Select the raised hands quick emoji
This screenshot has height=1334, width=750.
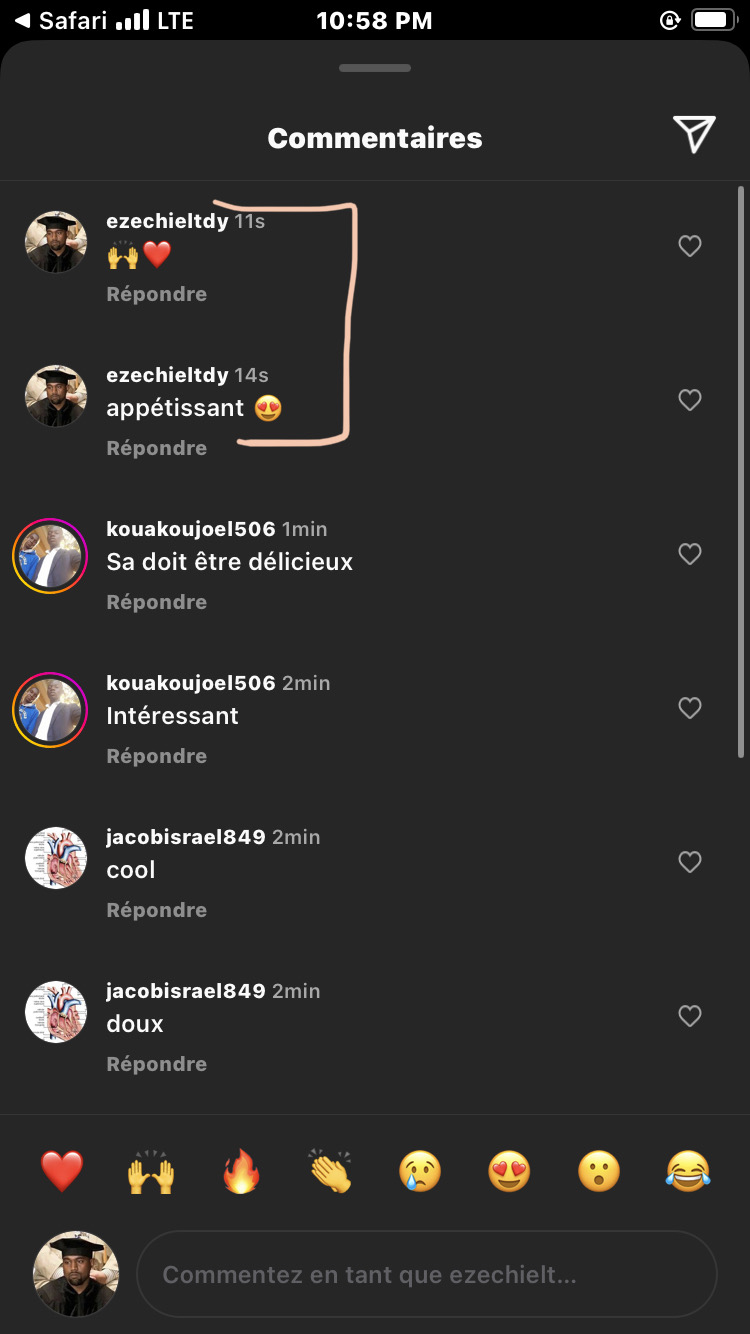[x=151, y=1171]
